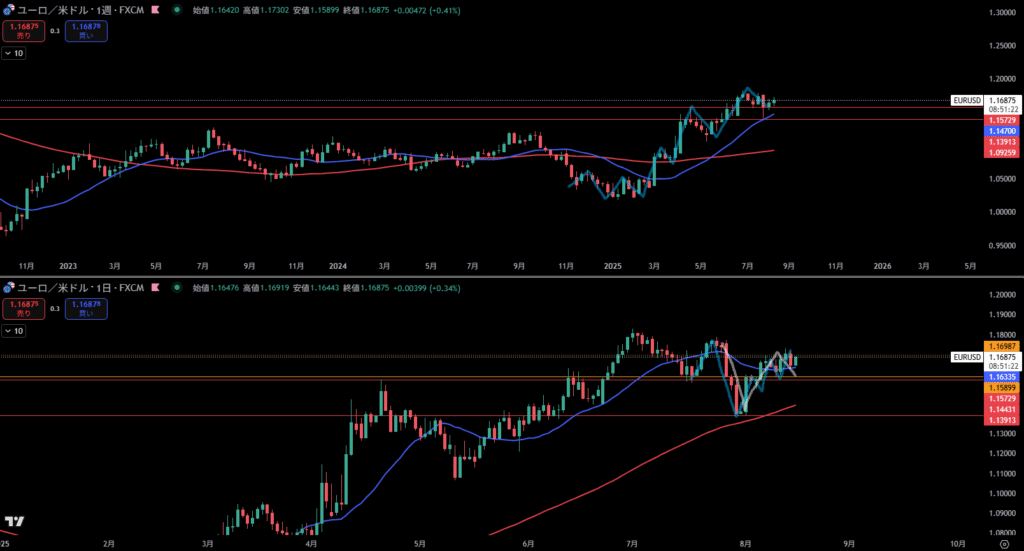The image size is (1024, 551).
Task: Click the 1.20000 scale value on daily price axis
Action: [1002, 294]
